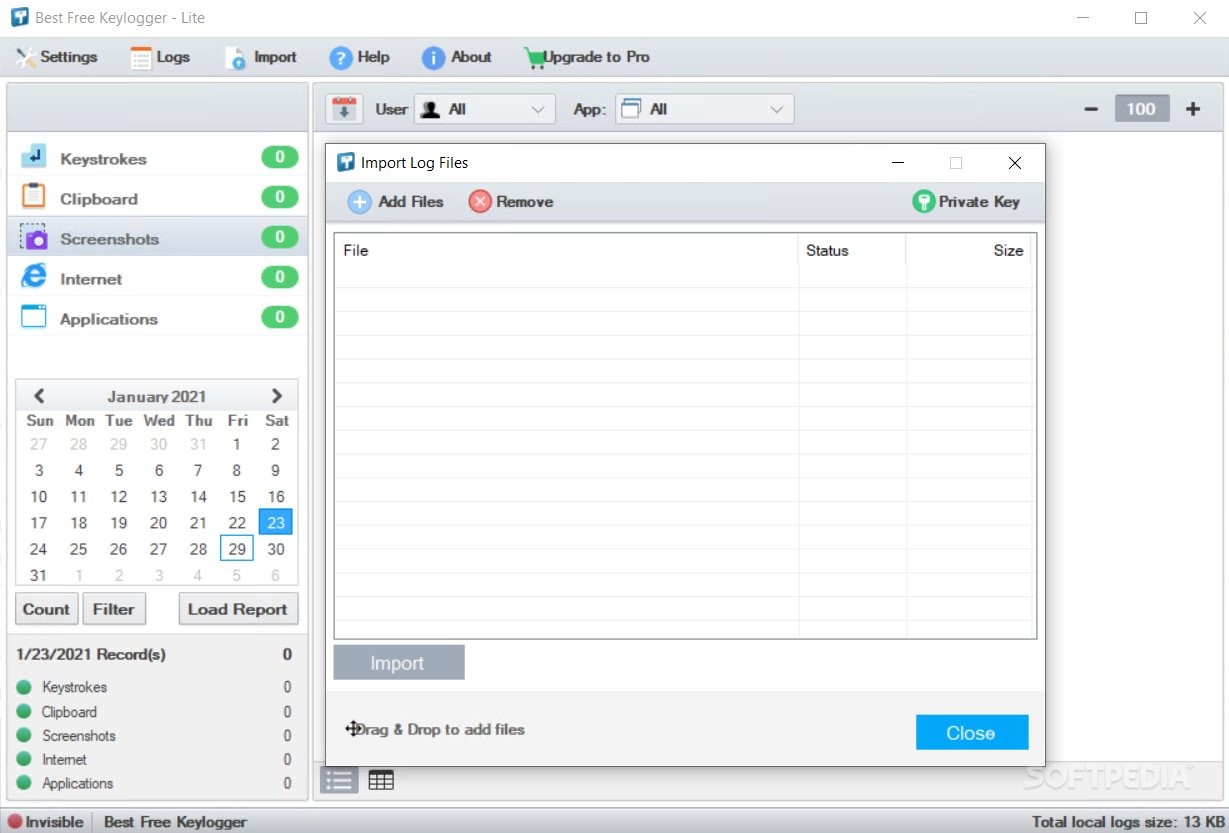Go to next month in calendar
Image resolution: width=1229 pixels, height=833 pixels.
(x=277, y=396)
